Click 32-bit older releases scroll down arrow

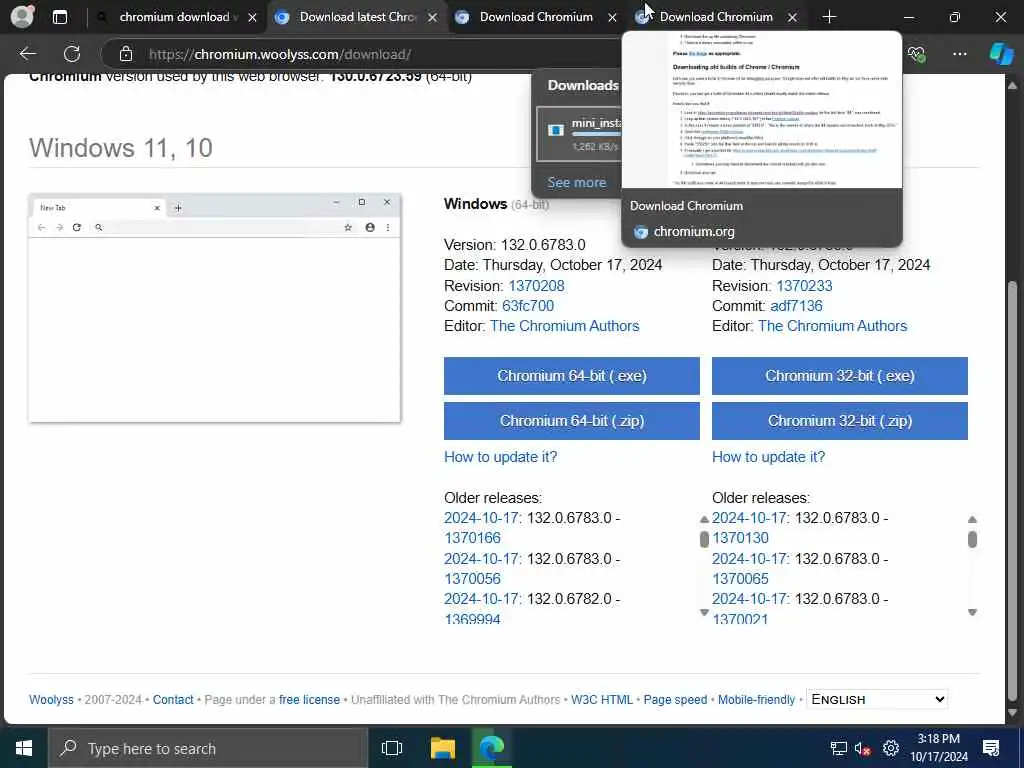pyautogui.click(x=972, y=612)
